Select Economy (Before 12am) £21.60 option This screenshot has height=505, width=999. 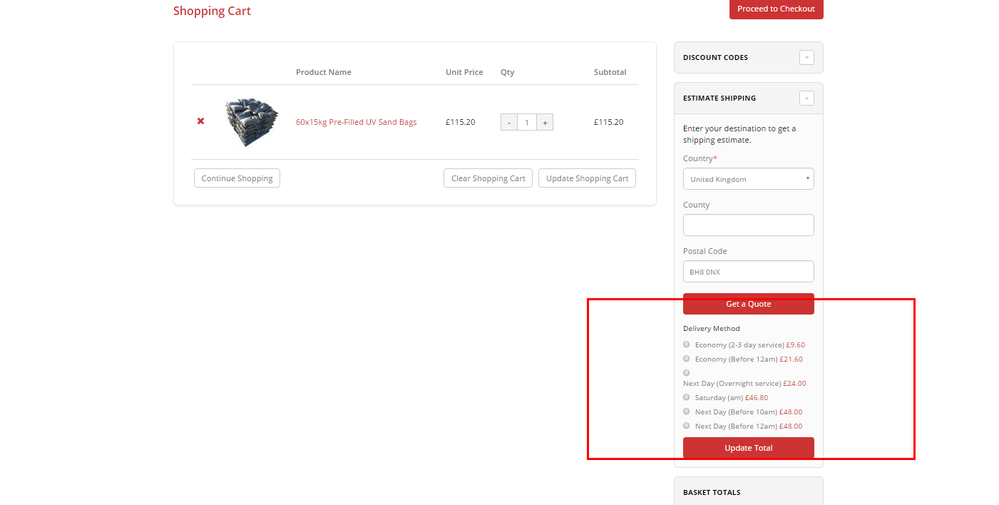(x=687, y=358)
